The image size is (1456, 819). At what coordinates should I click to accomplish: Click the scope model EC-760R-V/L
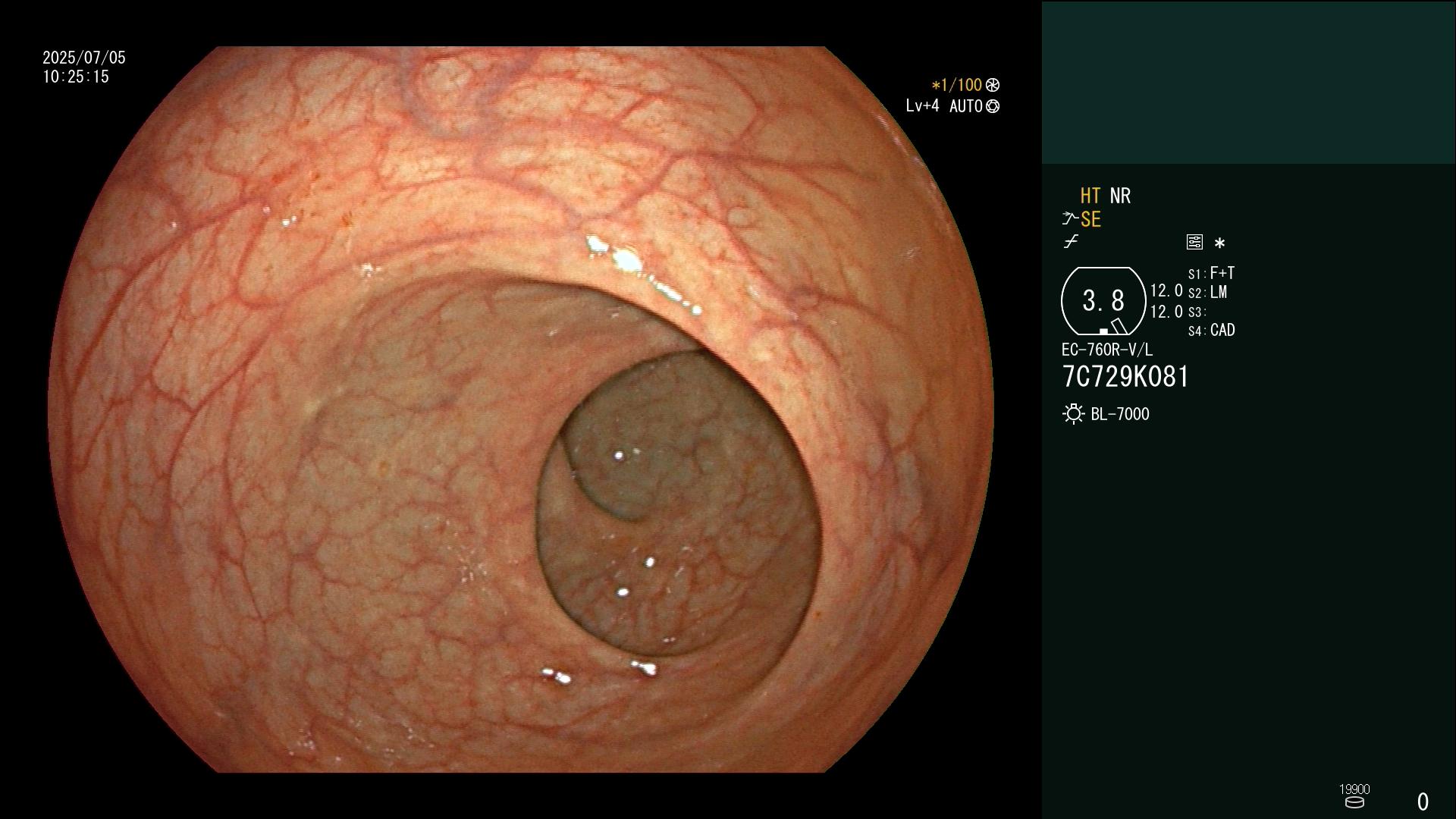(1107, 350)
